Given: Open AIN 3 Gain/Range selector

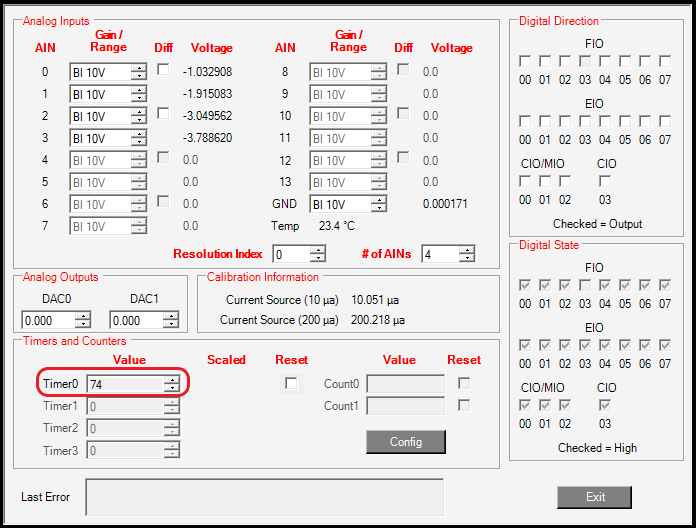Looking at the screenshot, I should pyautogui.click(x=107, y=138).
